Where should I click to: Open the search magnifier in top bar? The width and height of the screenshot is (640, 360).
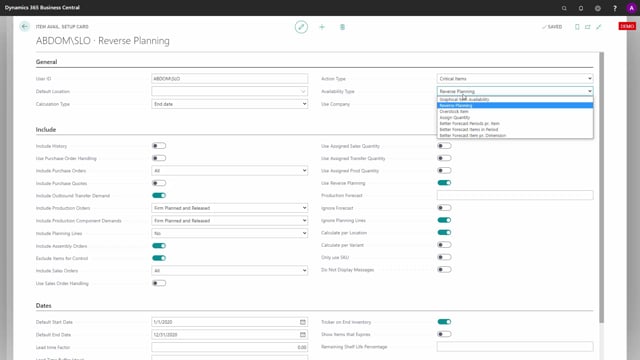pos(564,8)
